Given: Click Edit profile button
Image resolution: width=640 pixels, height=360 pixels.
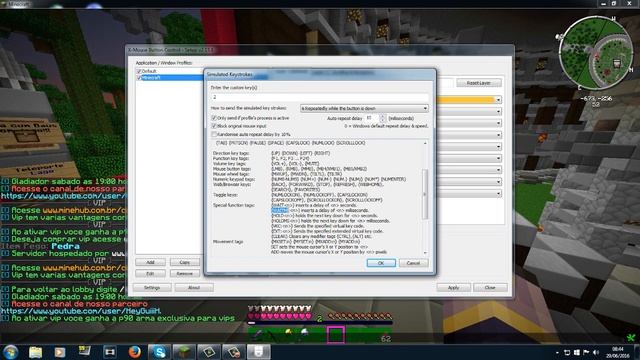Looking at the screenshot, I should (x=151, y=273).
